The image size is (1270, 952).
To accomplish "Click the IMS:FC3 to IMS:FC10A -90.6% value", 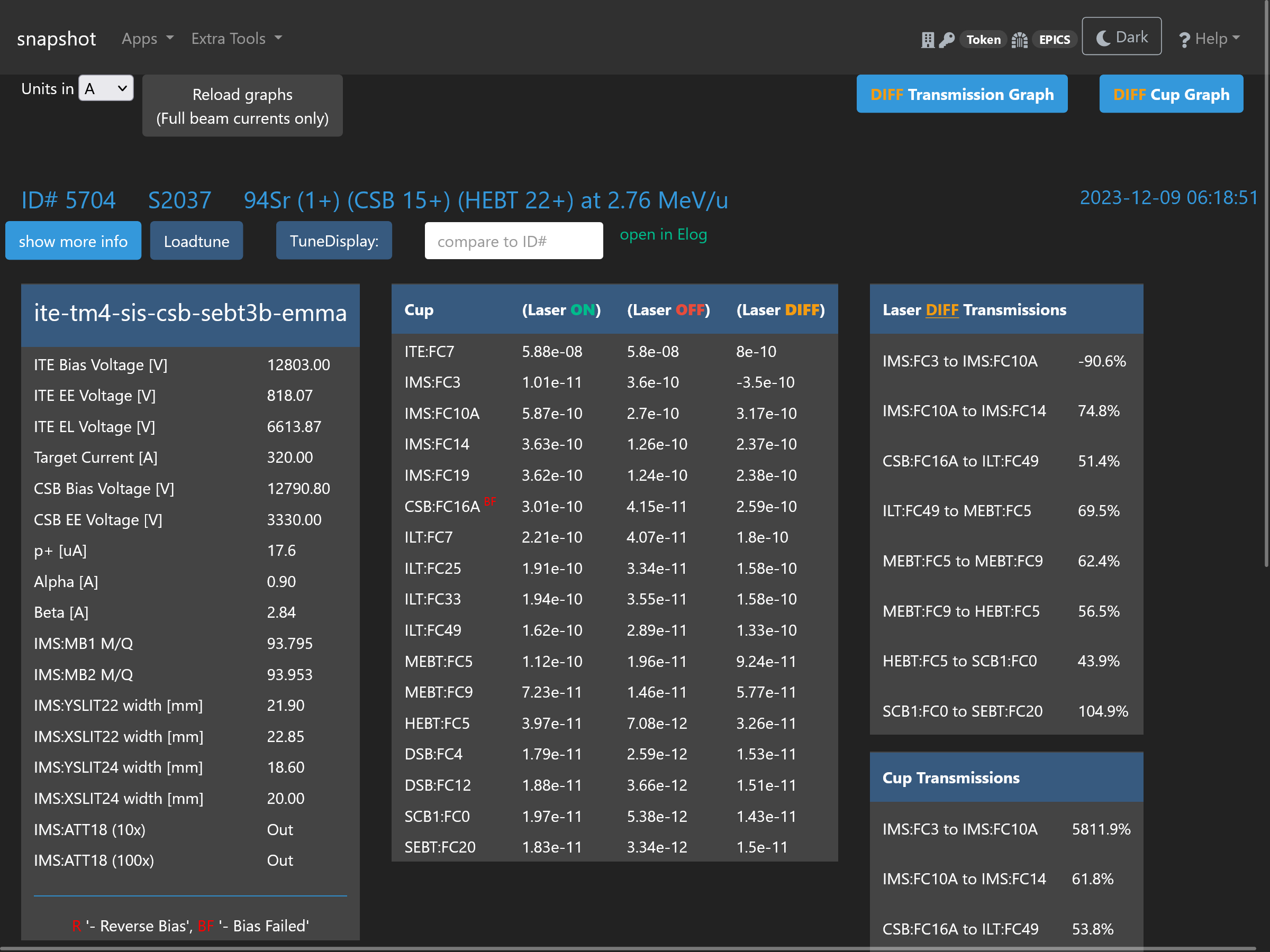I will coord(1101,362).
